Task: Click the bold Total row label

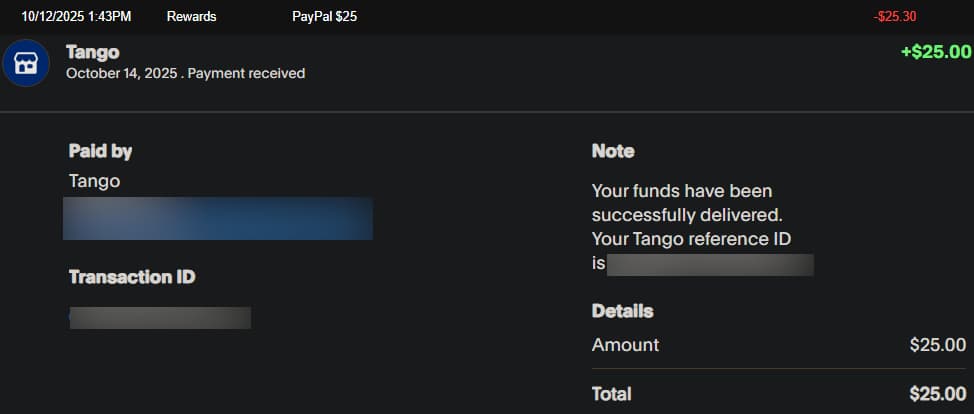Action: pyautogui.click(x=611, y=394)
